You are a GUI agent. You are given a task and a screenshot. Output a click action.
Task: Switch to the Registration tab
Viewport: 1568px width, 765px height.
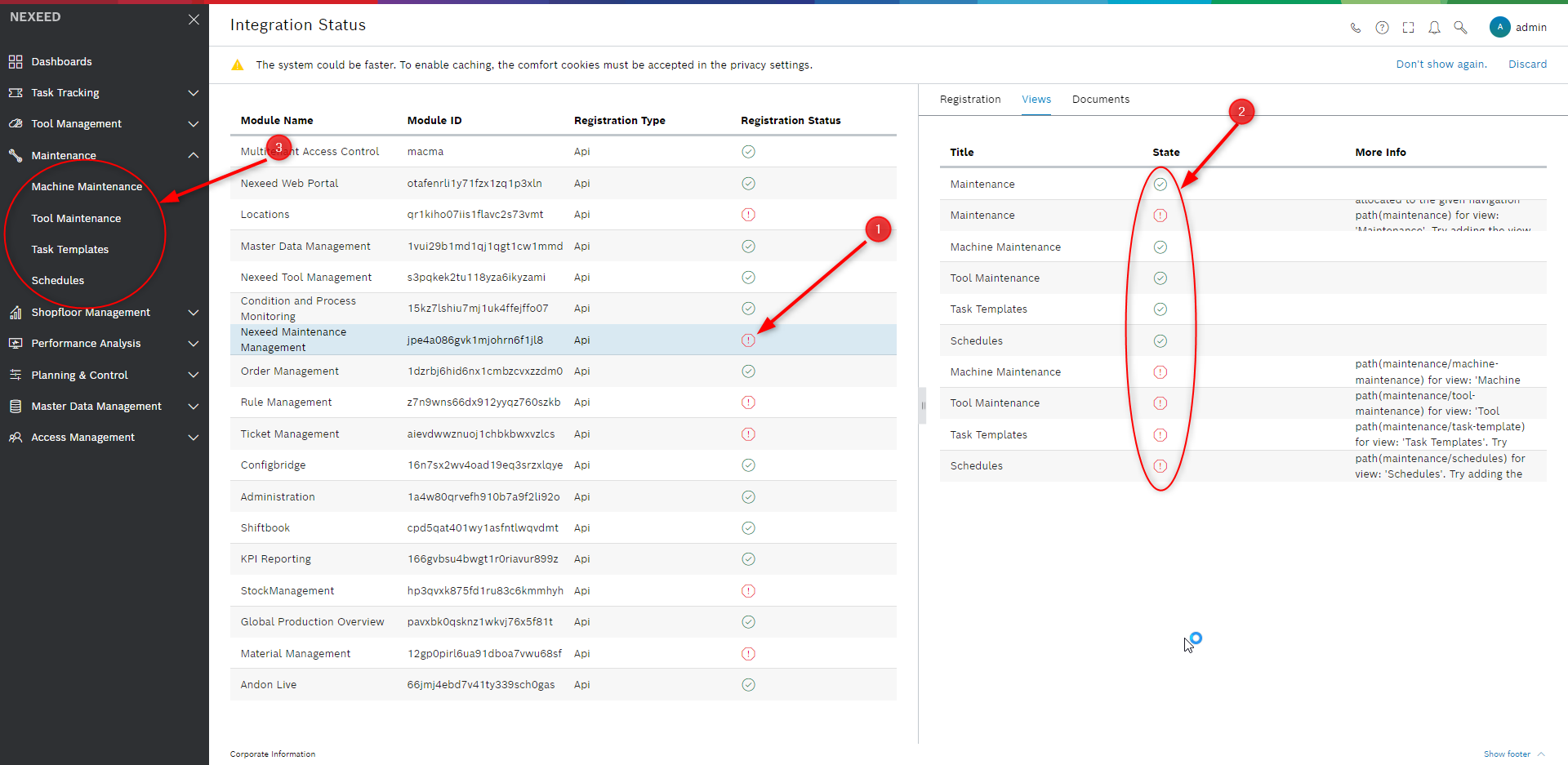[x=969, y=100]
